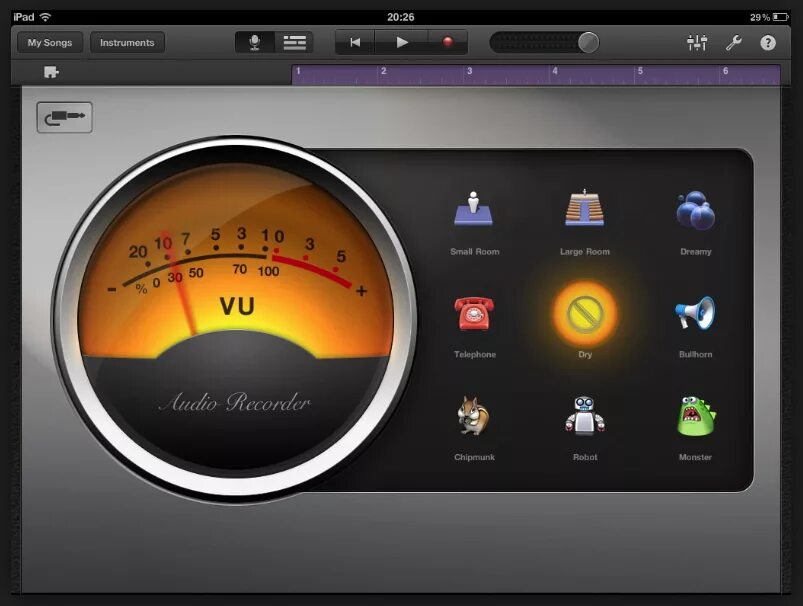This screenshot has width=803, height=606.
Task: Select the Large Room effect icon
Action: pos(584,208)
